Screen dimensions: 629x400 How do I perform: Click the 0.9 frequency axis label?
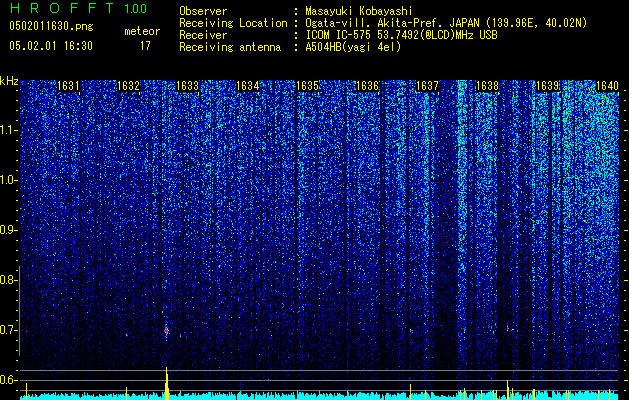8,230
